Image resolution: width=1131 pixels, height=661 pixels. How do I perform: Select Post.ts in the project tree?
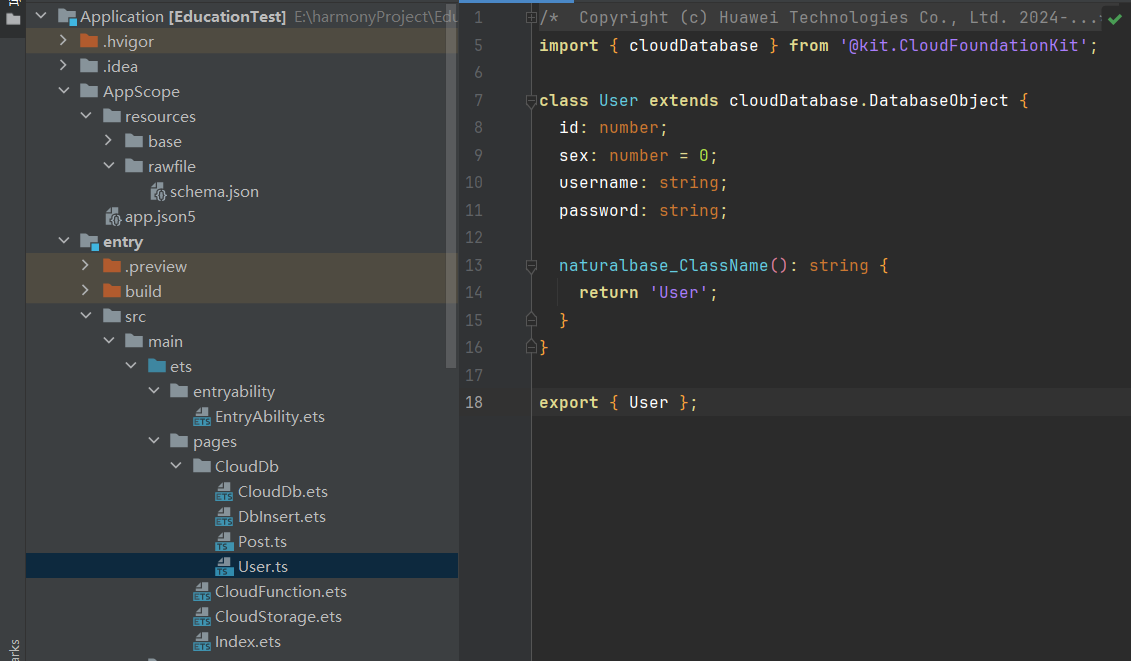263,541
